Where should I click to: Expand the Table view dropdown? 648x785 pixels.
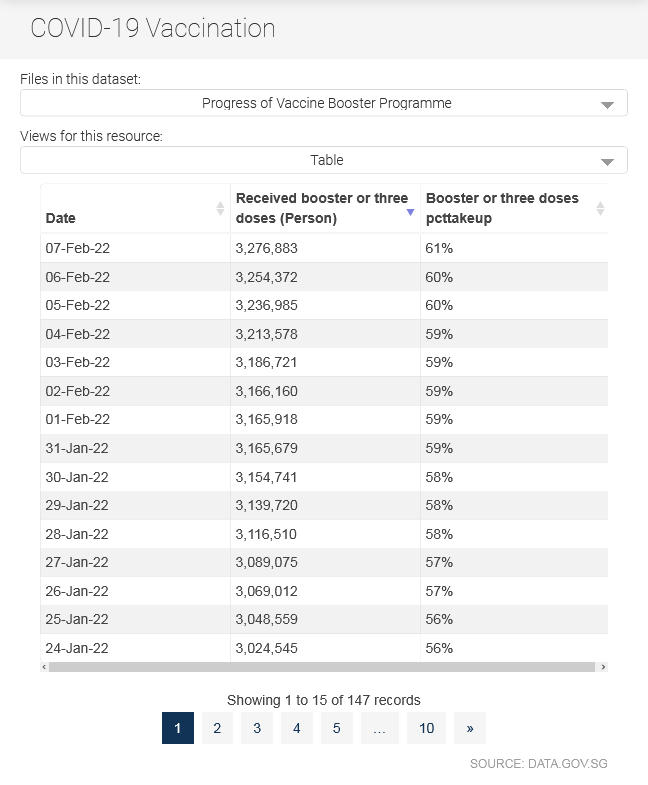click(323, 160)
